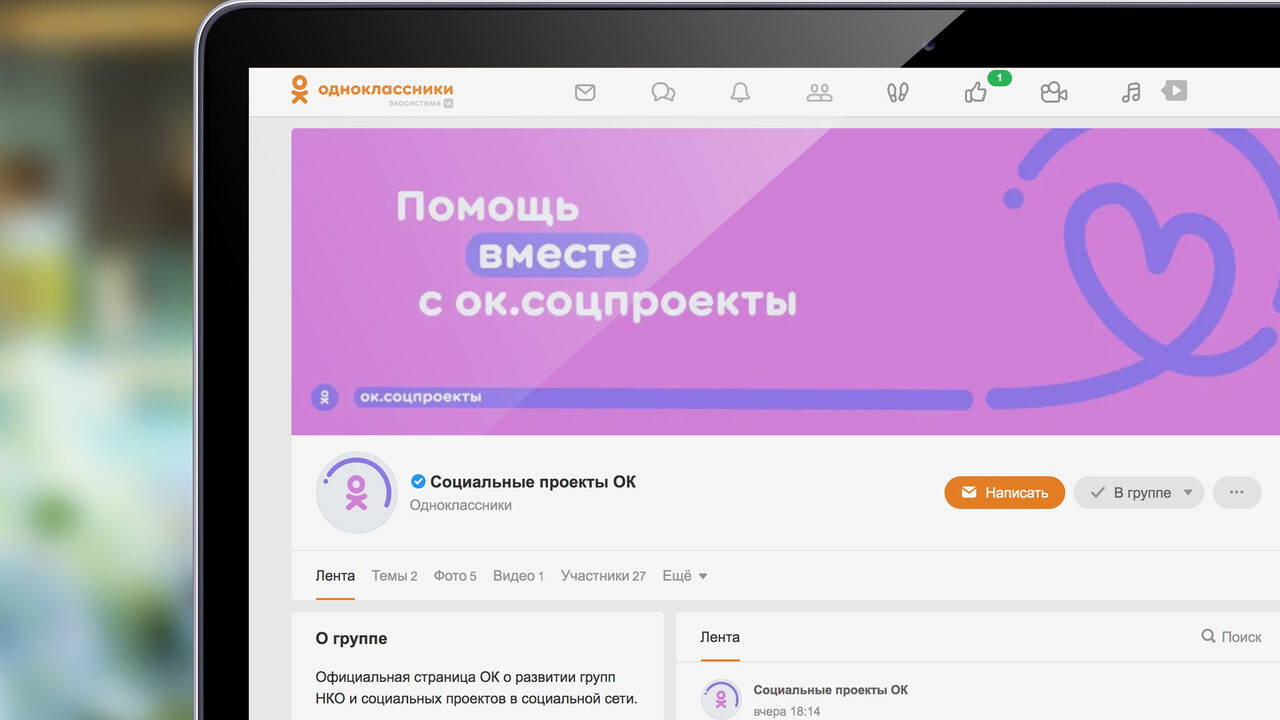Click the О группе heading

[x=351, y=638]
